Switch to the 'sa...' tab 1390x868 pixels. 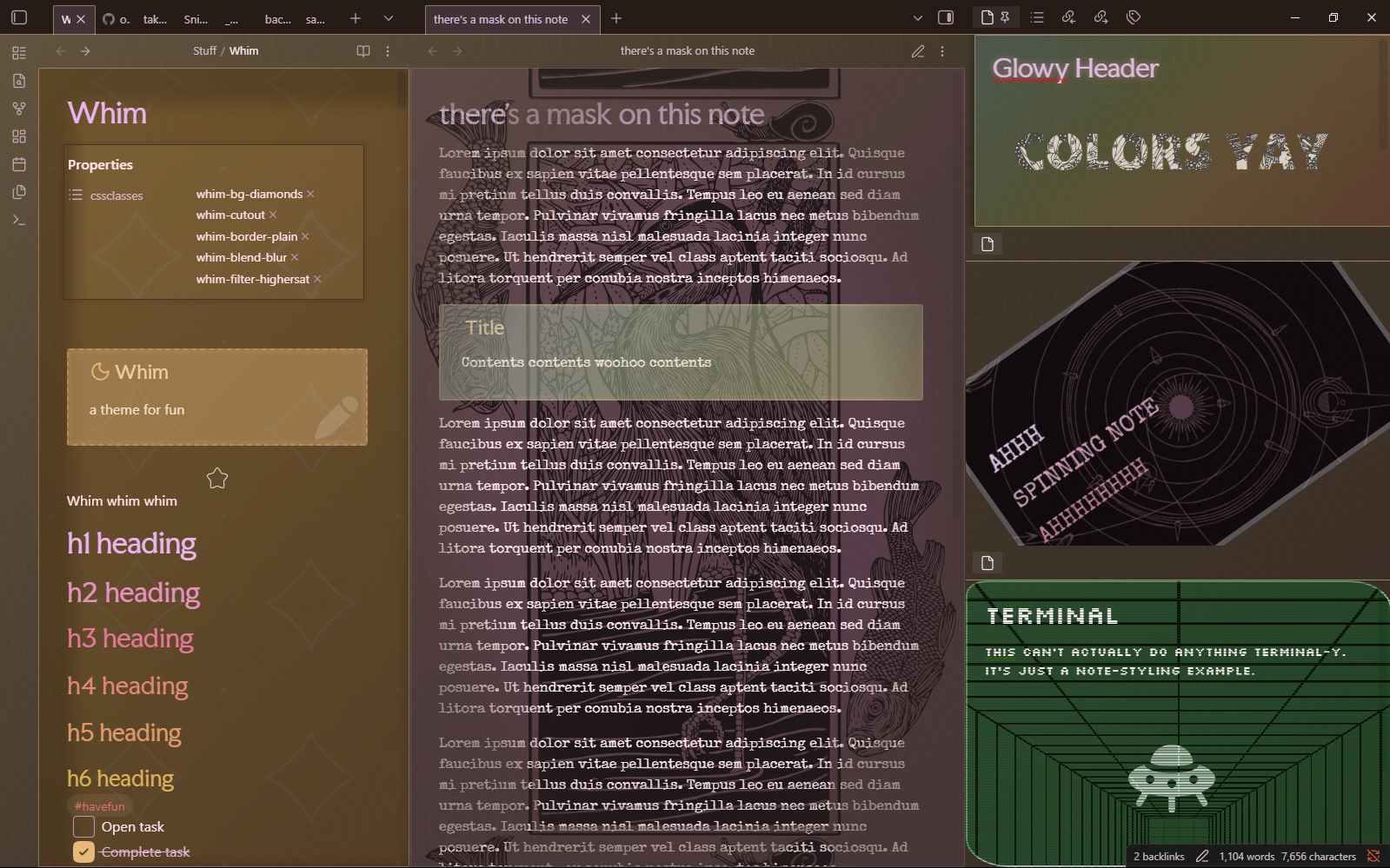[x=316, y=19]
